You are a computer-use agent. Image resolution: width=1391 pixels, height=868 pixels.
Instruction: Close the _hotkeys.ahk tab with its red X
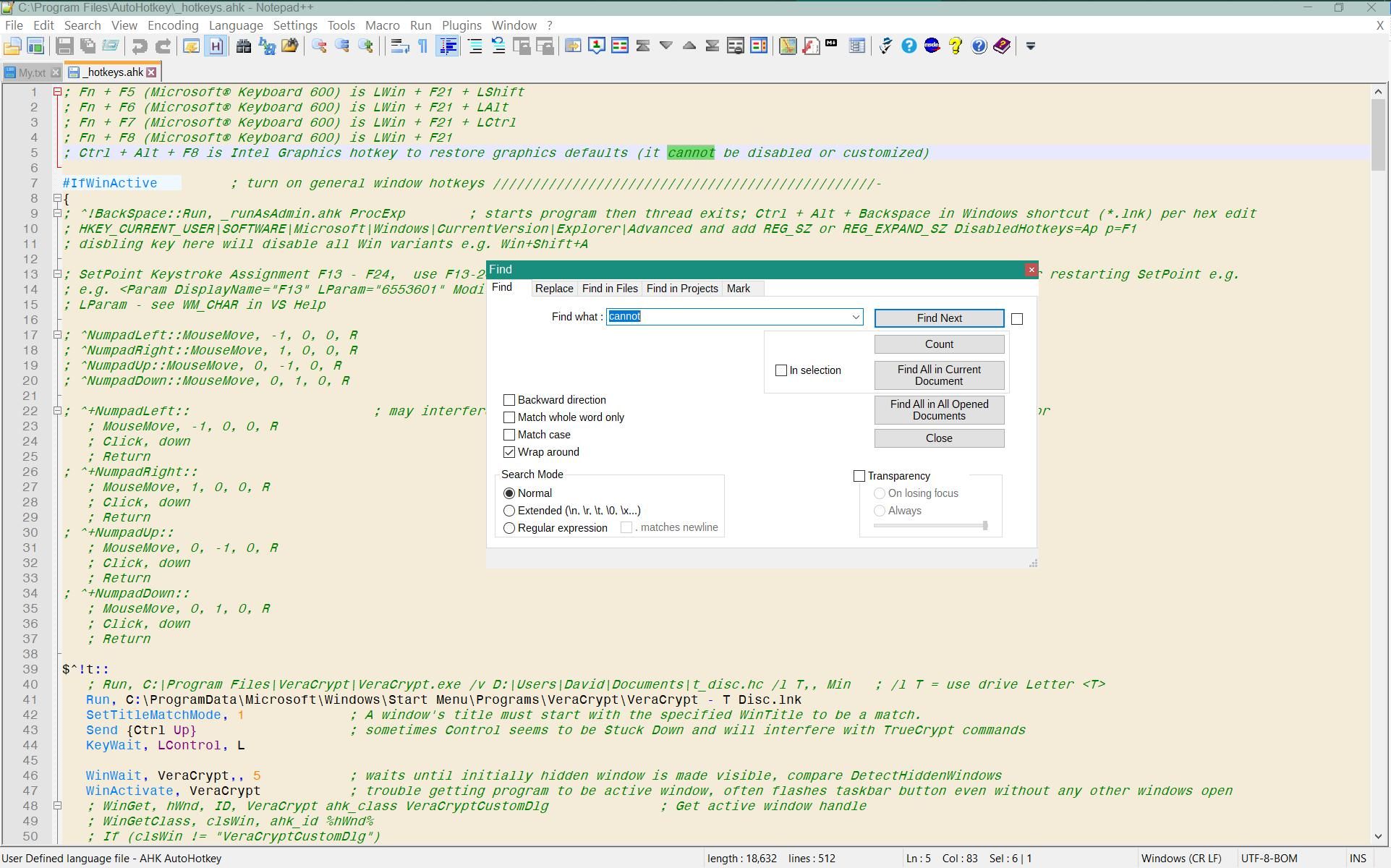coord(151,72)
